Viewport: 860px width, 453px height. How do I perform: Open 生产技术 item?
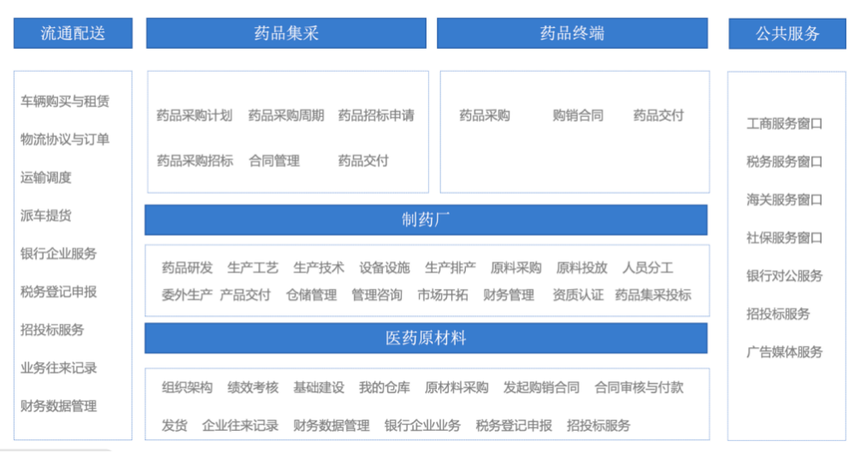tap(319, 268)
